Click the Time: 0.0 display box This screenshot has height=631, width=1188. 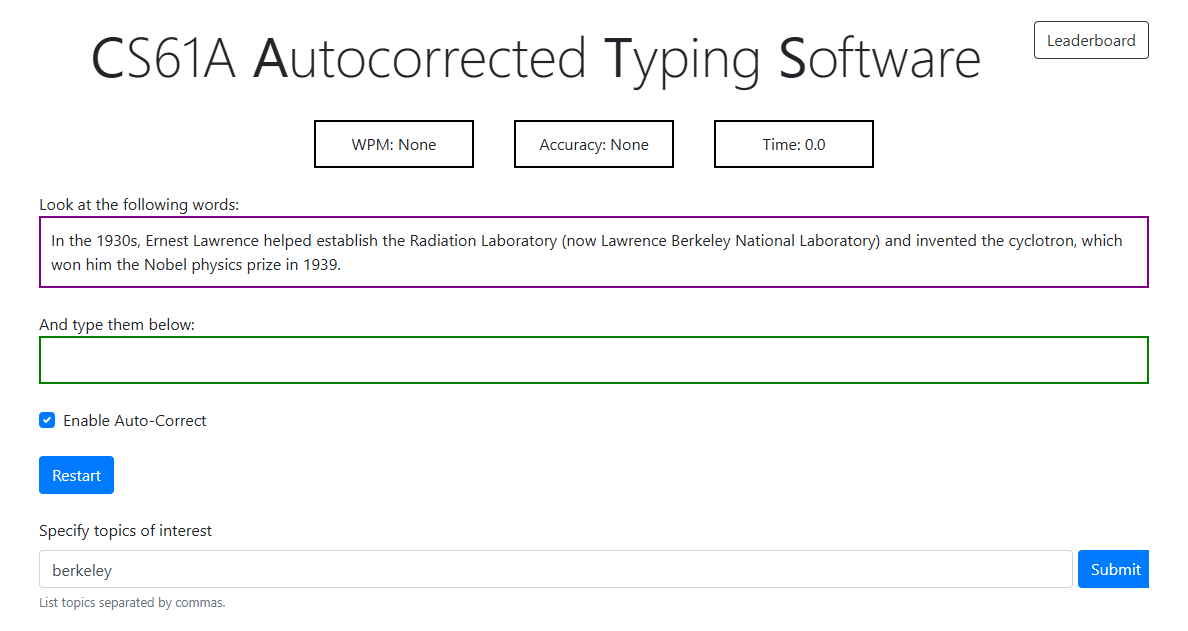click(794, 144)
